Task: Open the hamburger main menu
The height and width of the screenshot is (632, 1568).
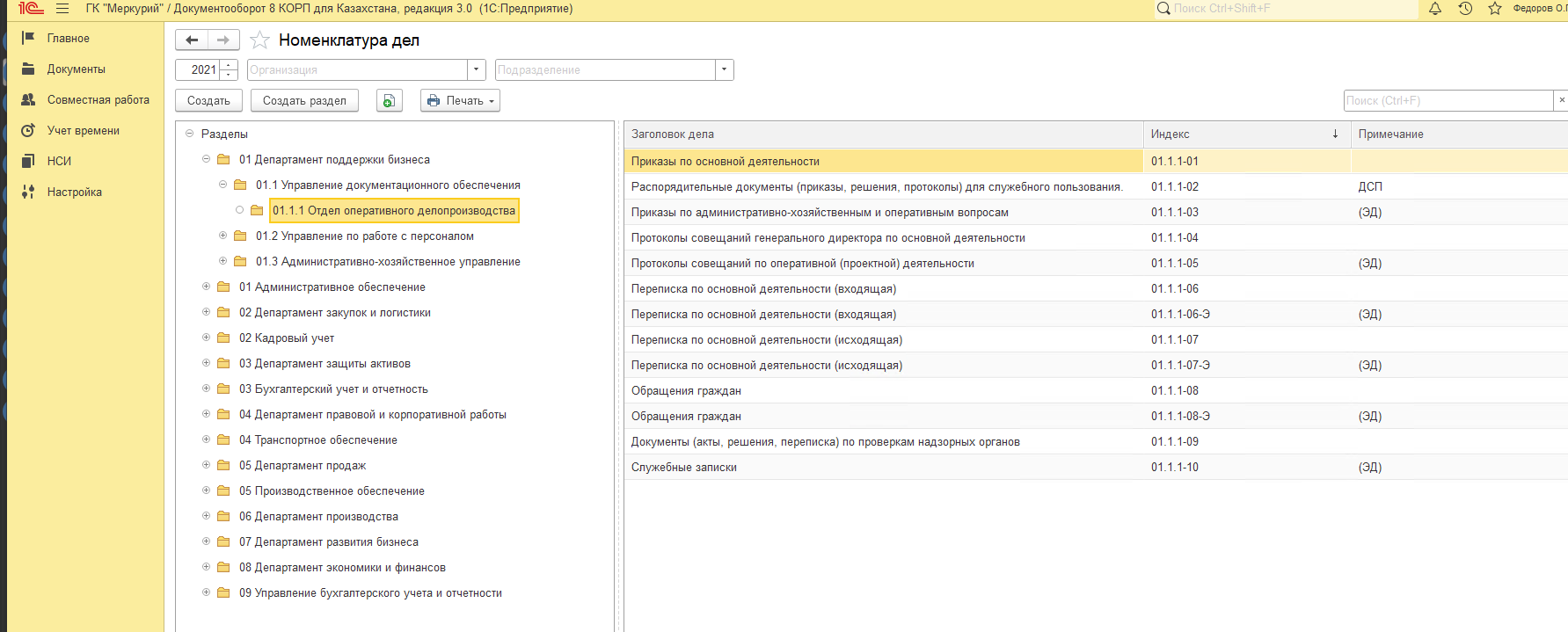Action: click(62, 9)
